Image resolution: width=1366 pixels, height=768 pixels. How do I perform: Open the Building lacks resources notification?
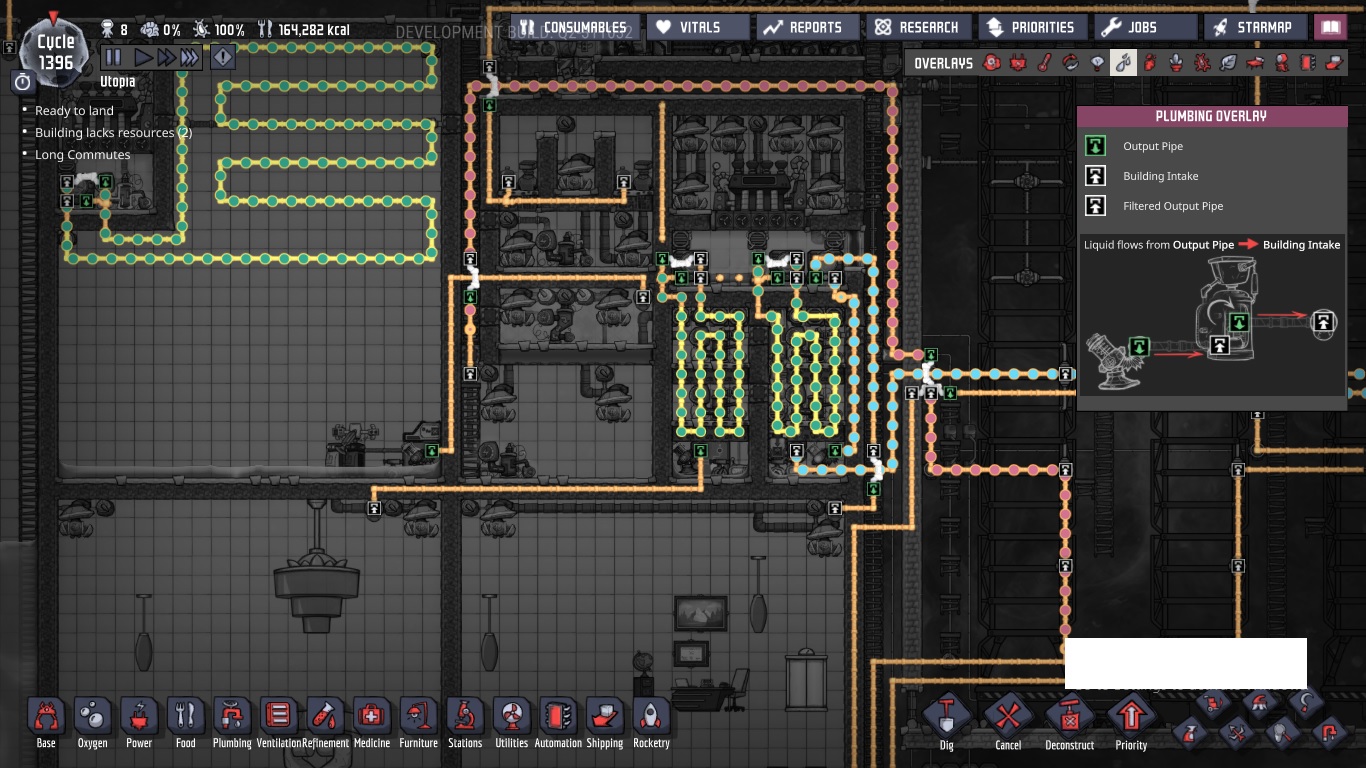pos(113,133)
